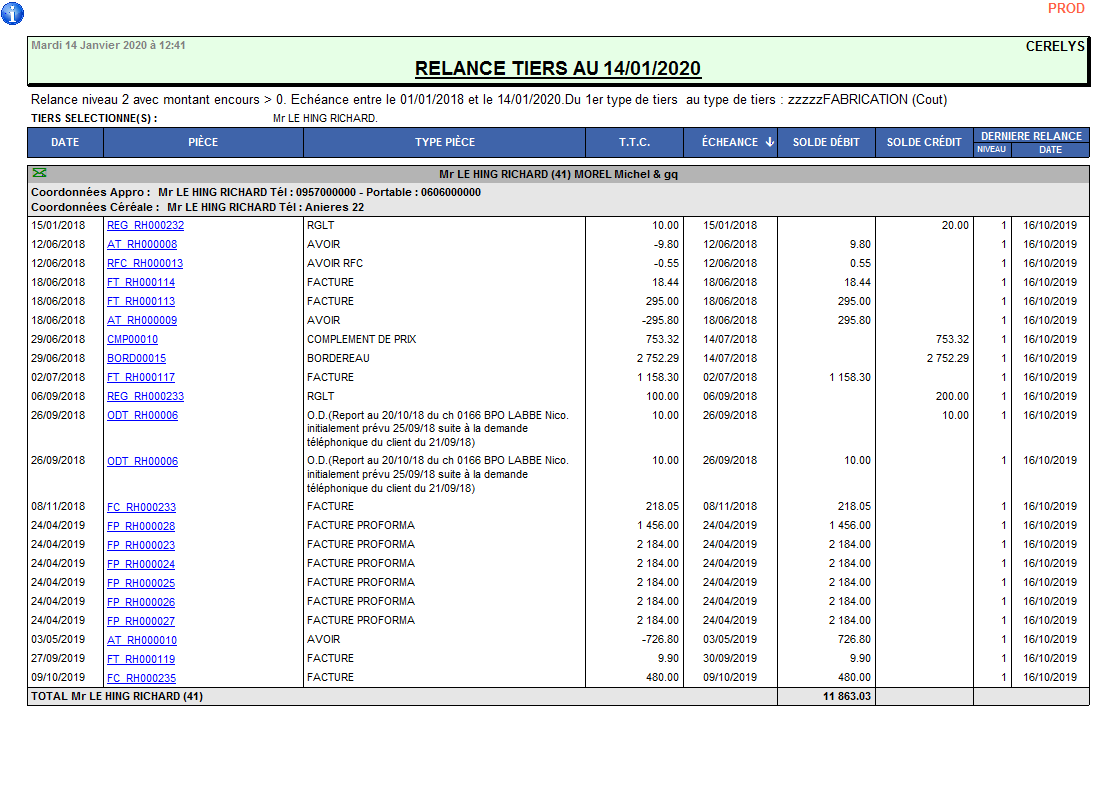Open the BORD00015 bordereau link

coord(136,359)
